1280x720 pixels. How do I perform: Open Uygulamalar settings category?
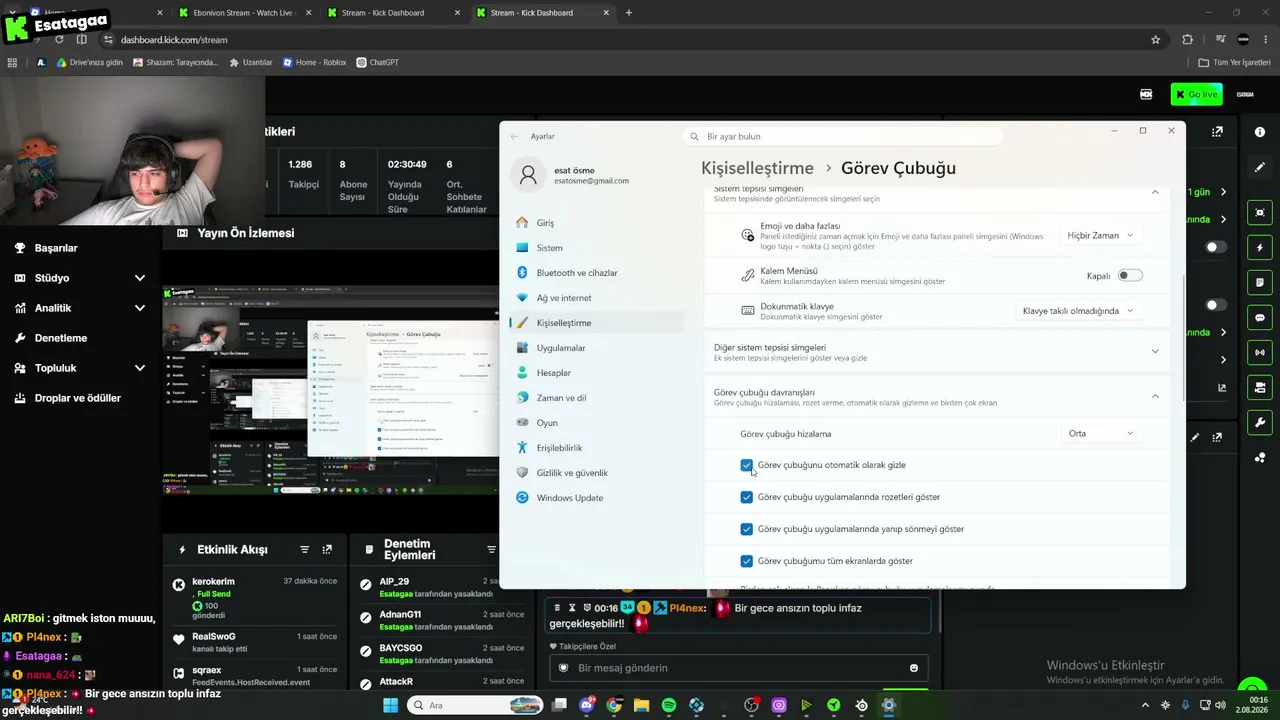tap(596, 348)
